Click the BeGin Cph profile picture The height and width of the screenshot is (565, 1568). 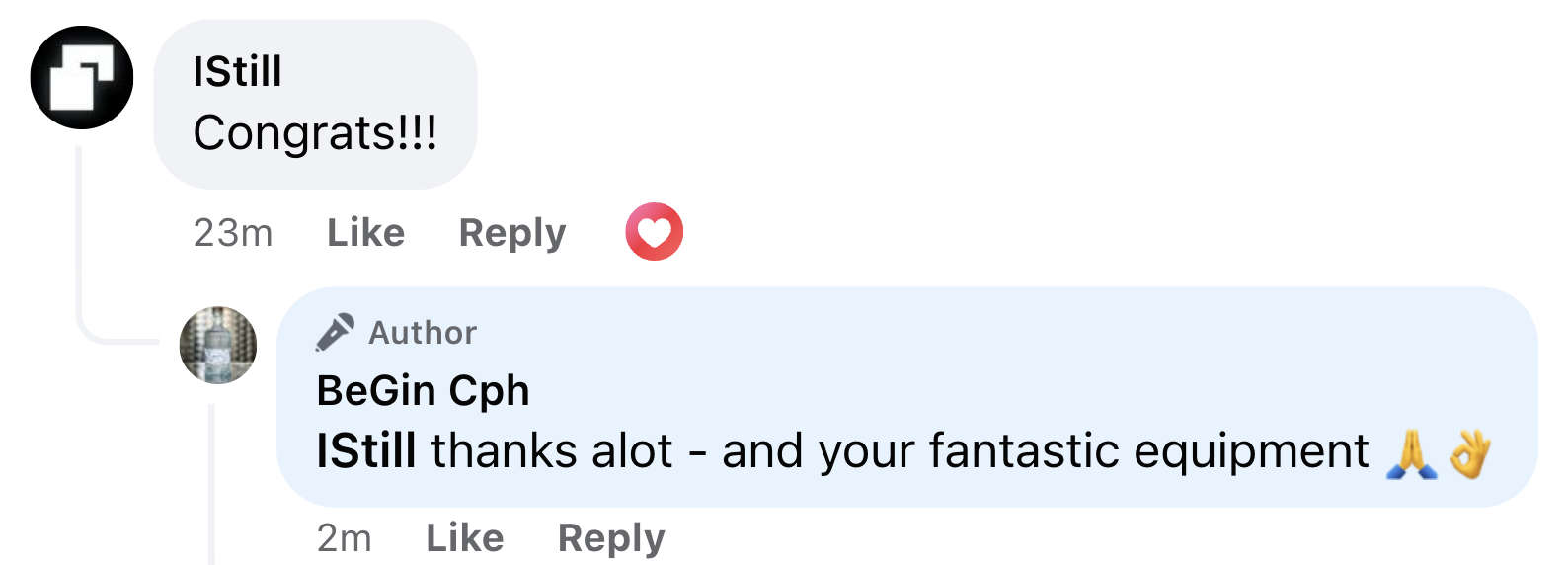[x=218, y=345]
